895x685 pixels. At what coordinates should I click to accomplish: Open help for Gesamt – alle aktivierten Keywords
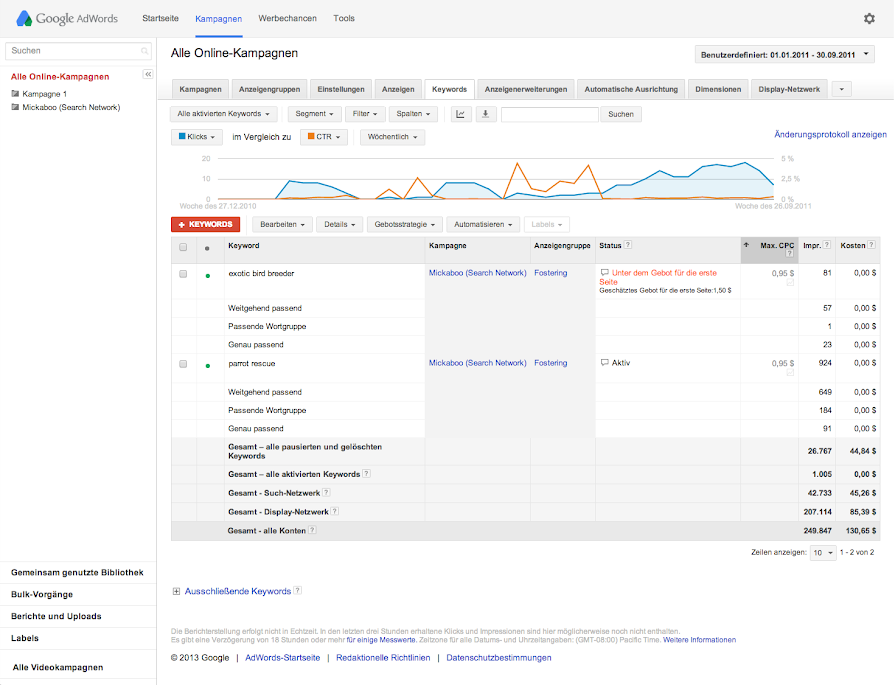tap(366, 473)
